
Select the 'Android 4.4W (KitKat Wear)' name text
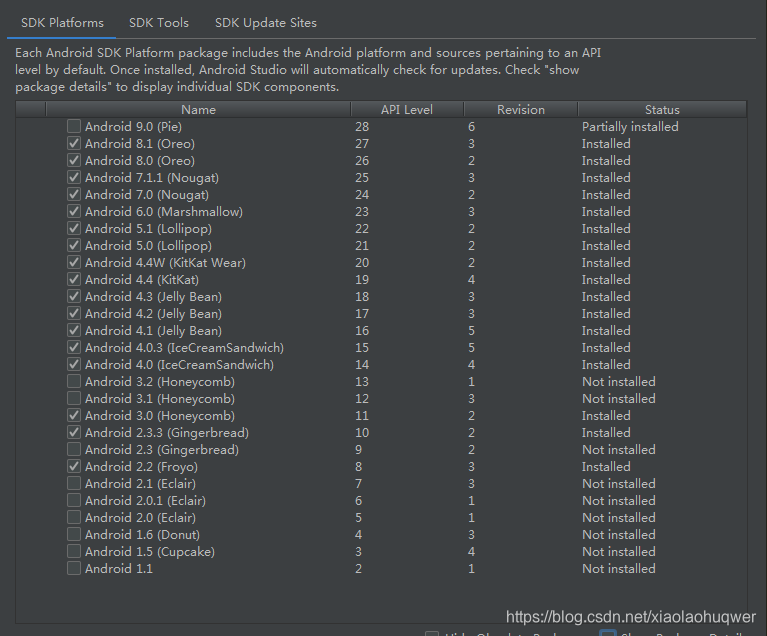click(x=165, y=263)
